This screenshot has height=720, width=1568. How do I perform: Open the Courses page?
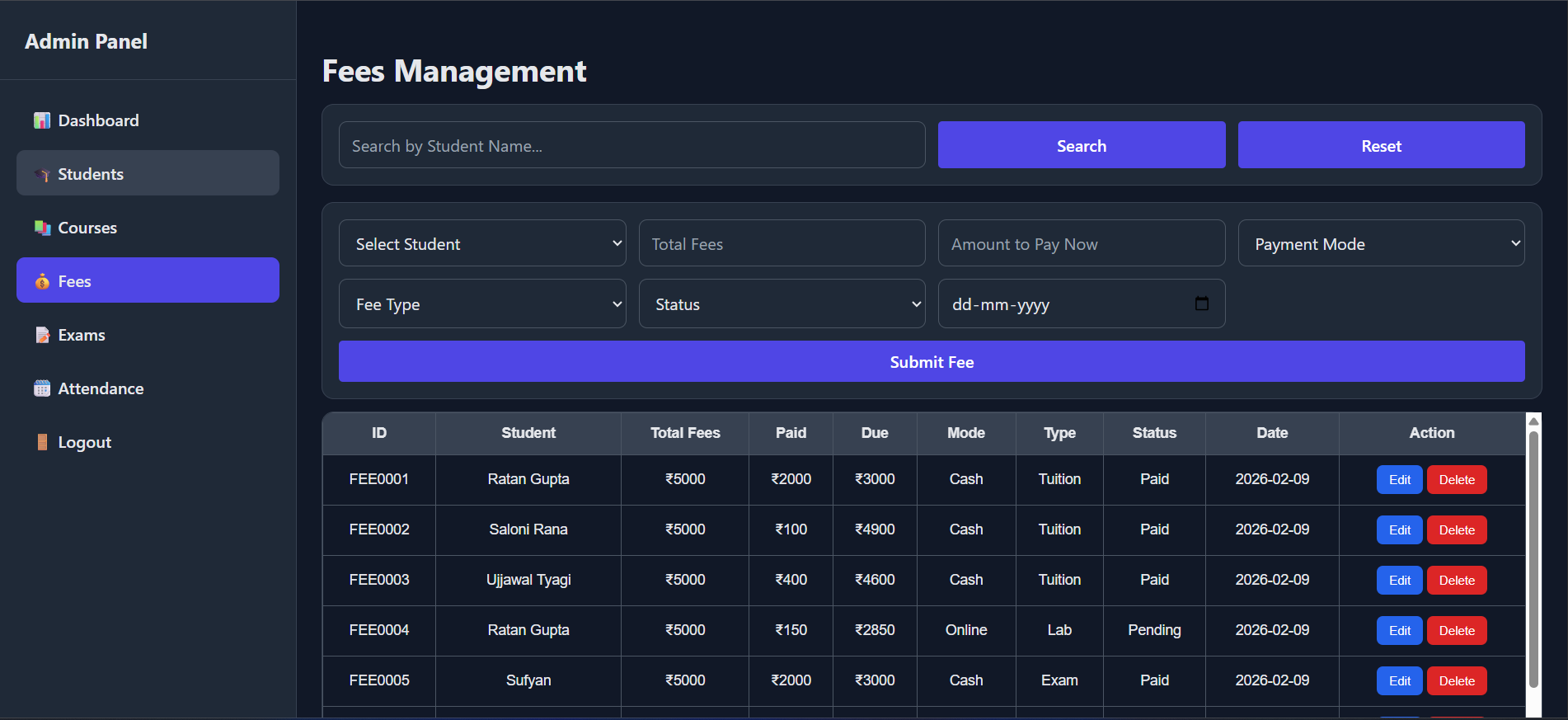(148, 227)
